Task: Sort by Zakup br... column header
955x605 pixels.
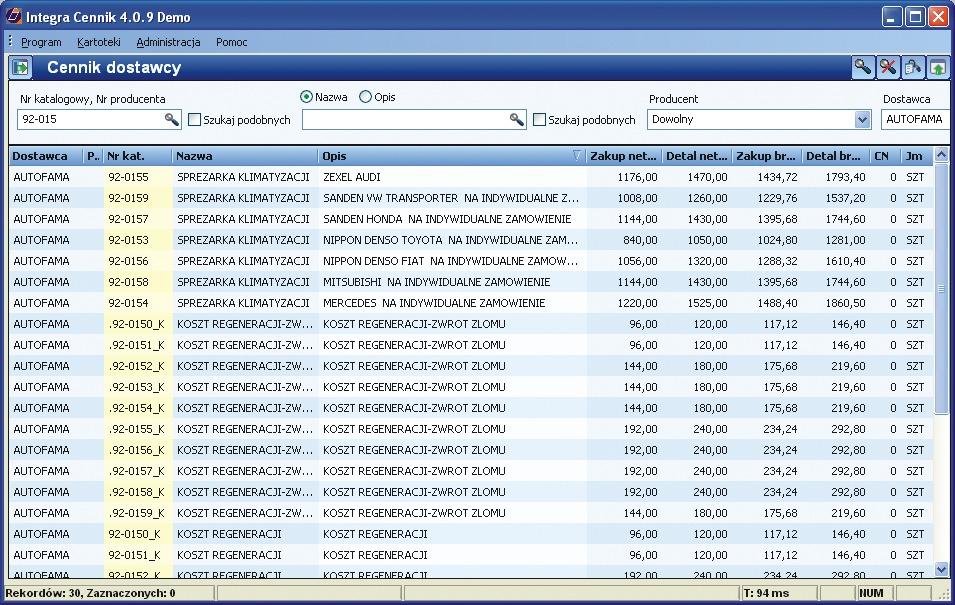Action: coord(766,156)
